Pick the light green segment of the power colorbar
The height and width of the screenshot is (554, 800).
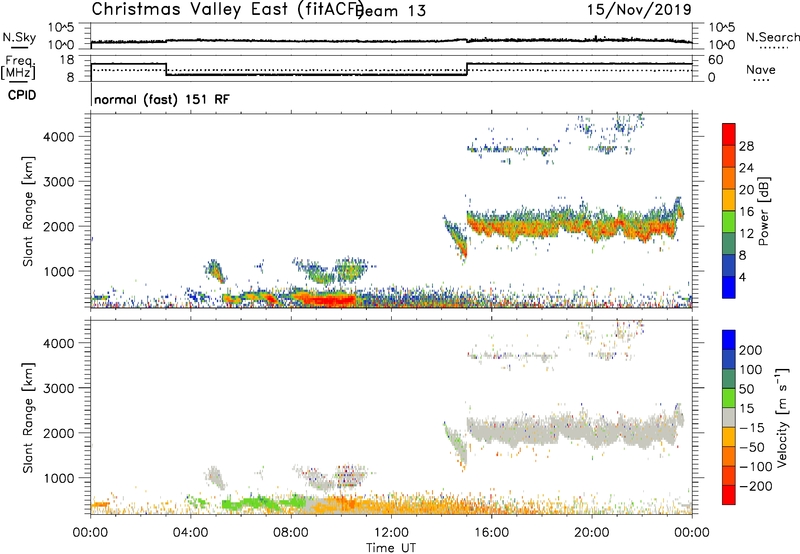[x=729, y=222]
